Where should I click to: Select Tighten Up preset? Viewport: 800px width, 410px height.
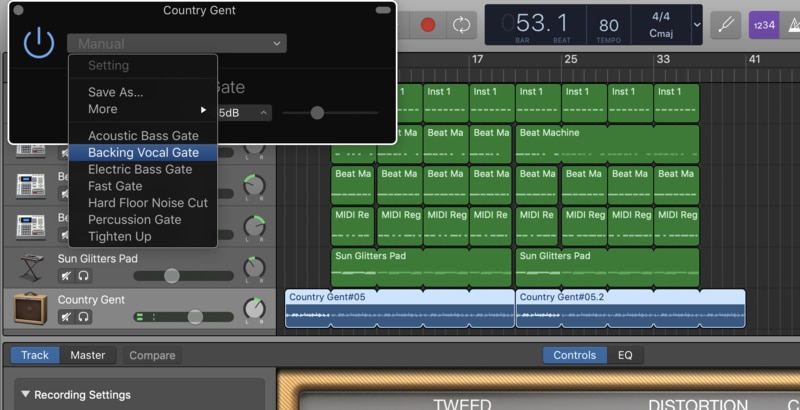click(x=143, y=237)
